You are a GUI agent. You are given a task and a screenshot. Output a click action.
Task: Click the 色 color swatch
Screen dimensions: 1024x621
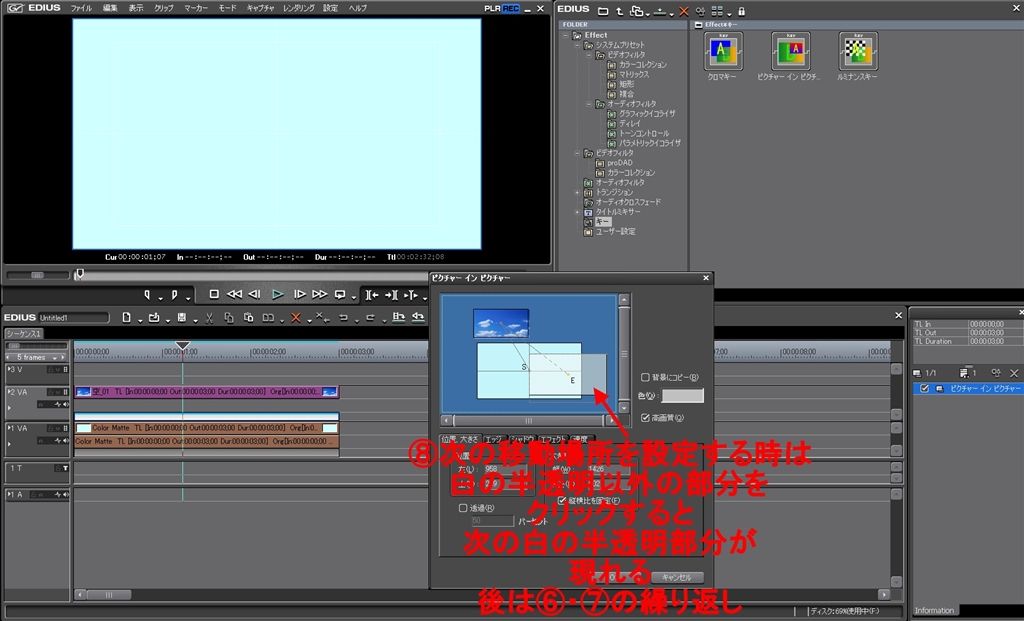(x=682, y=397)
